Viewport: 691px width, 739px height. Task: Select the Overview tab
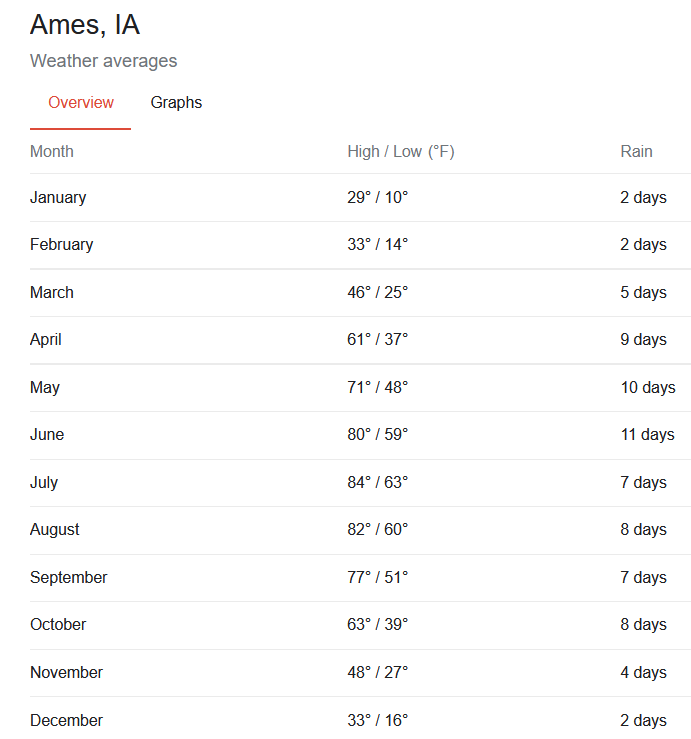coord(81,103)
